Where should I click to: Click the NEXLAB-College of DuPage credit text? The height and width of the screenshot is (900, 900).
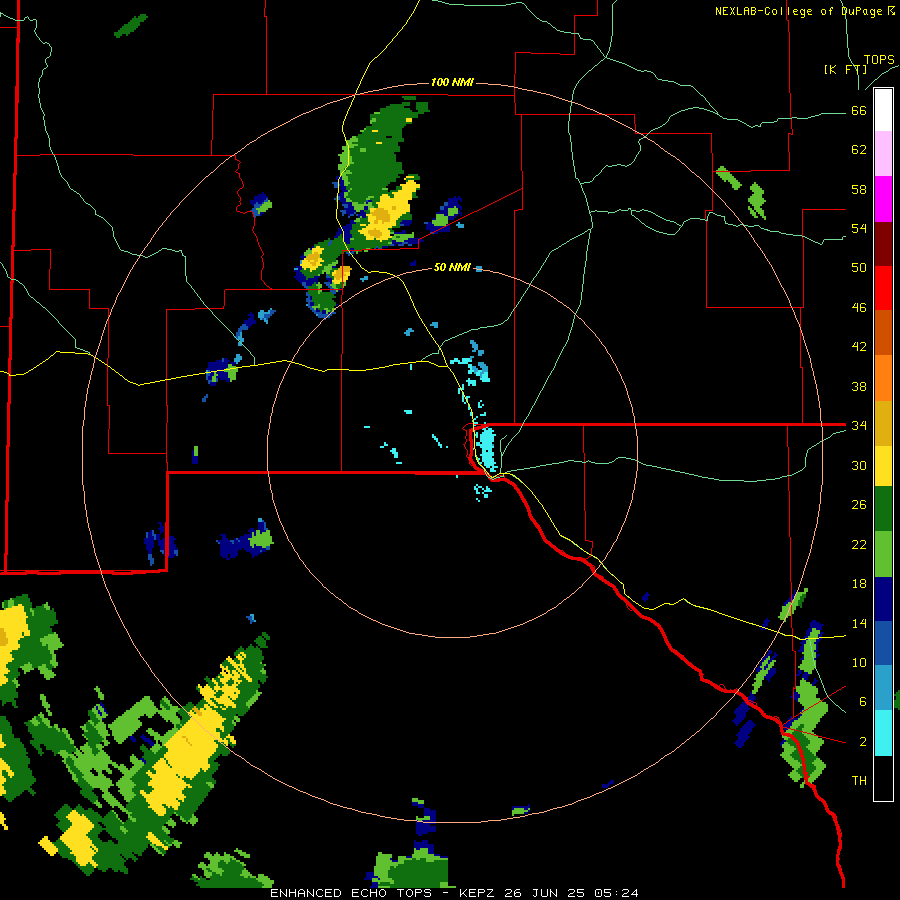(x=805, y=11)
